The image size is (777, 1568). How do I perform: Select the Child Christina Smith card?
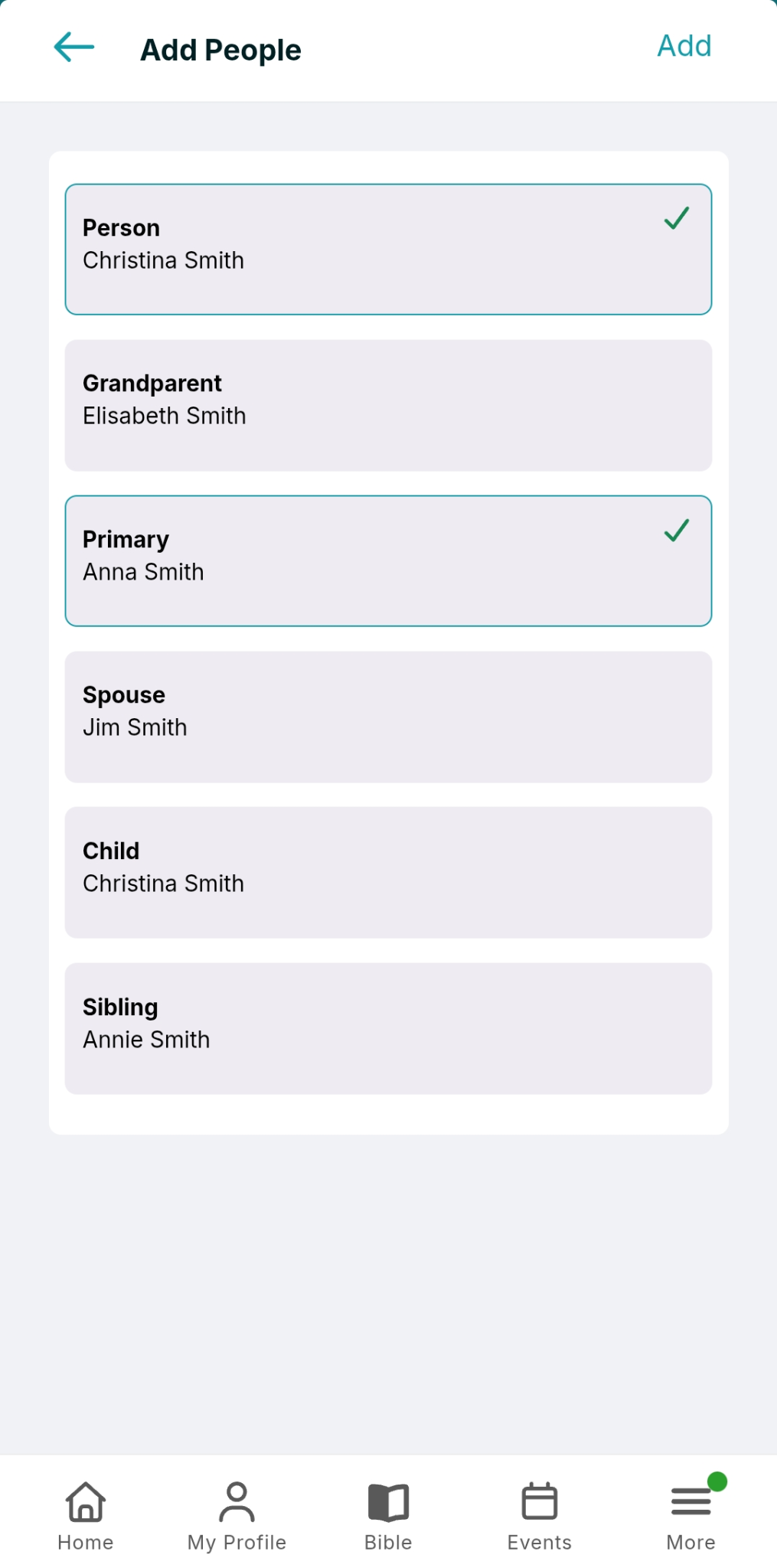[x=388, y=873]
